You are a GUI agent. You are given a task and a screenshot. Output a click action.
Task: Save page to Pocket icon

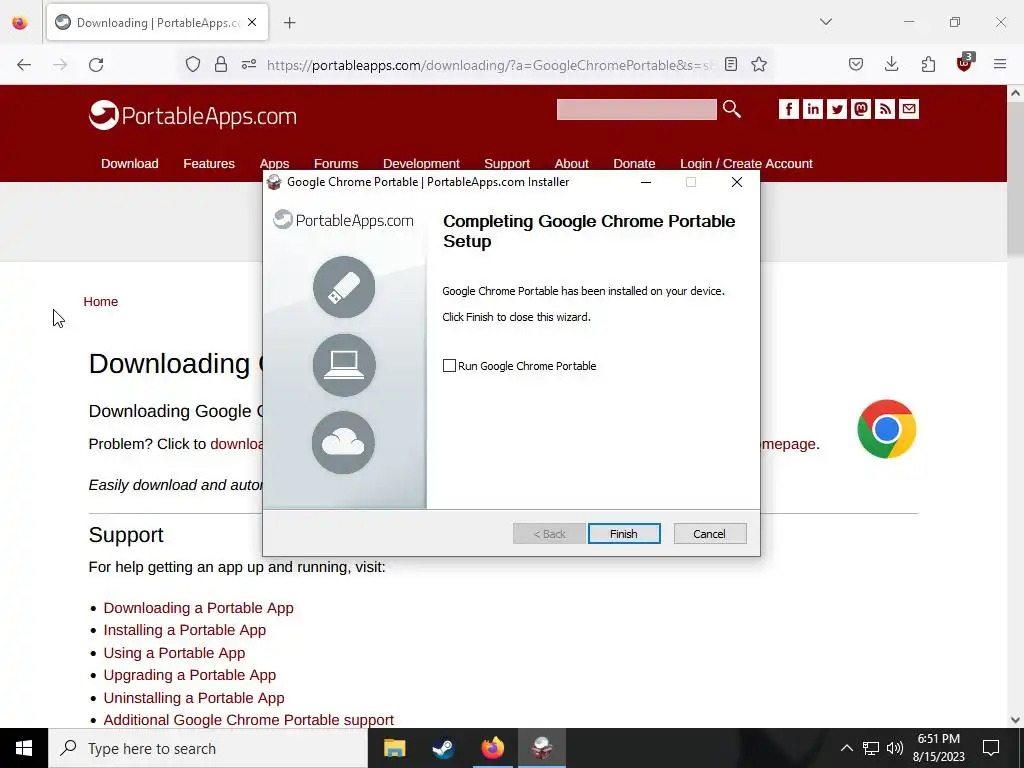[856, 64]
